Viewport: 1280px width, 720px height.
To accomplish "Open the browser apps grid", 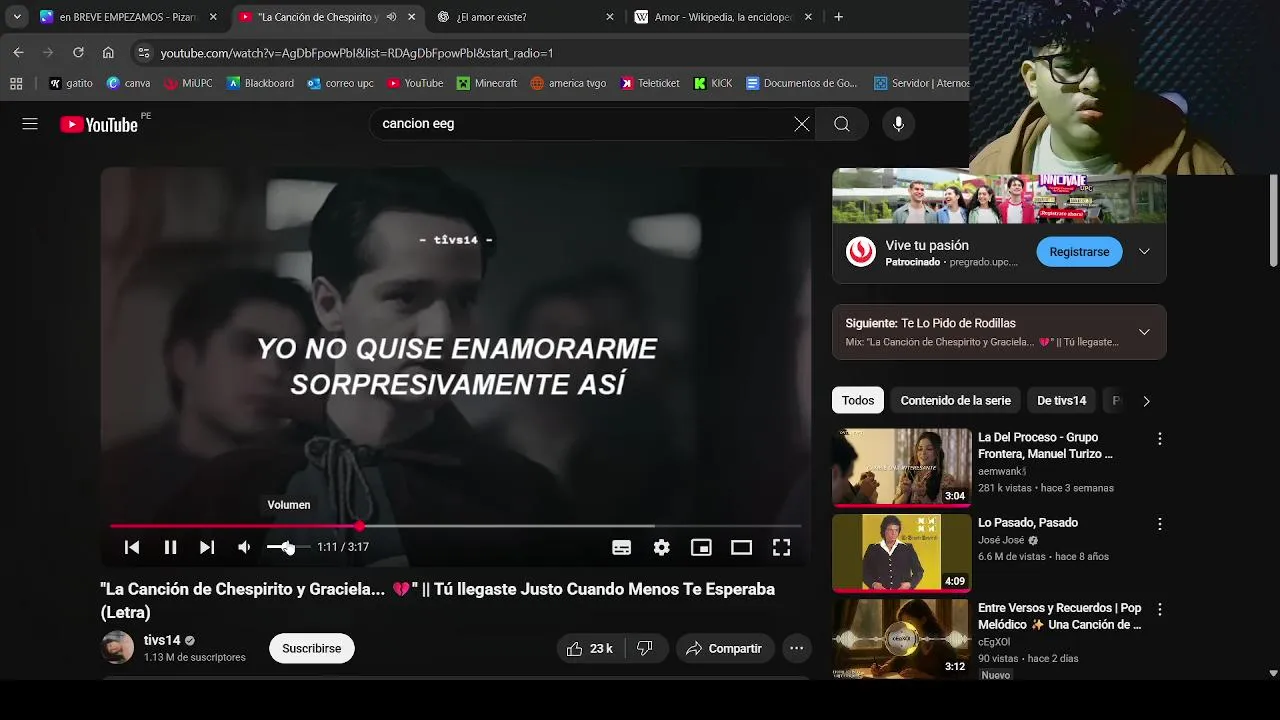I will coord(16,83).
